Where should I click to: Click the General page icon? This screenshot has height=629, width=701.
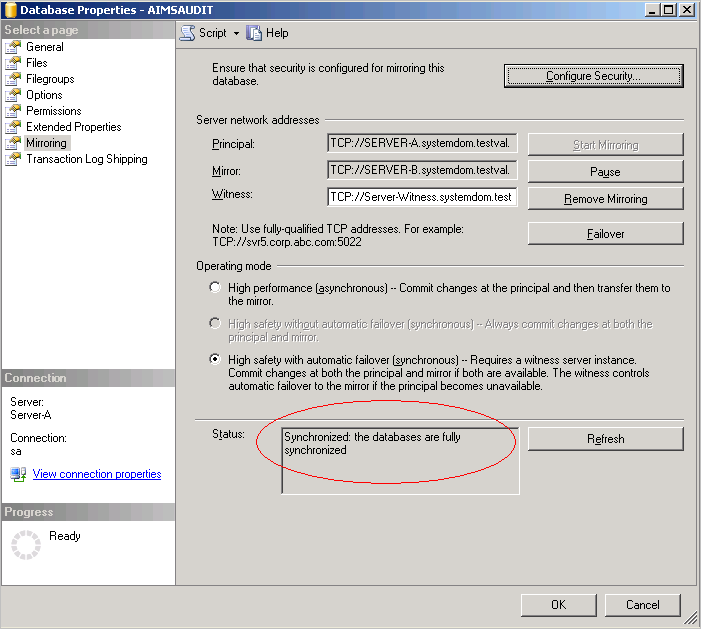[x=13, y=47]
